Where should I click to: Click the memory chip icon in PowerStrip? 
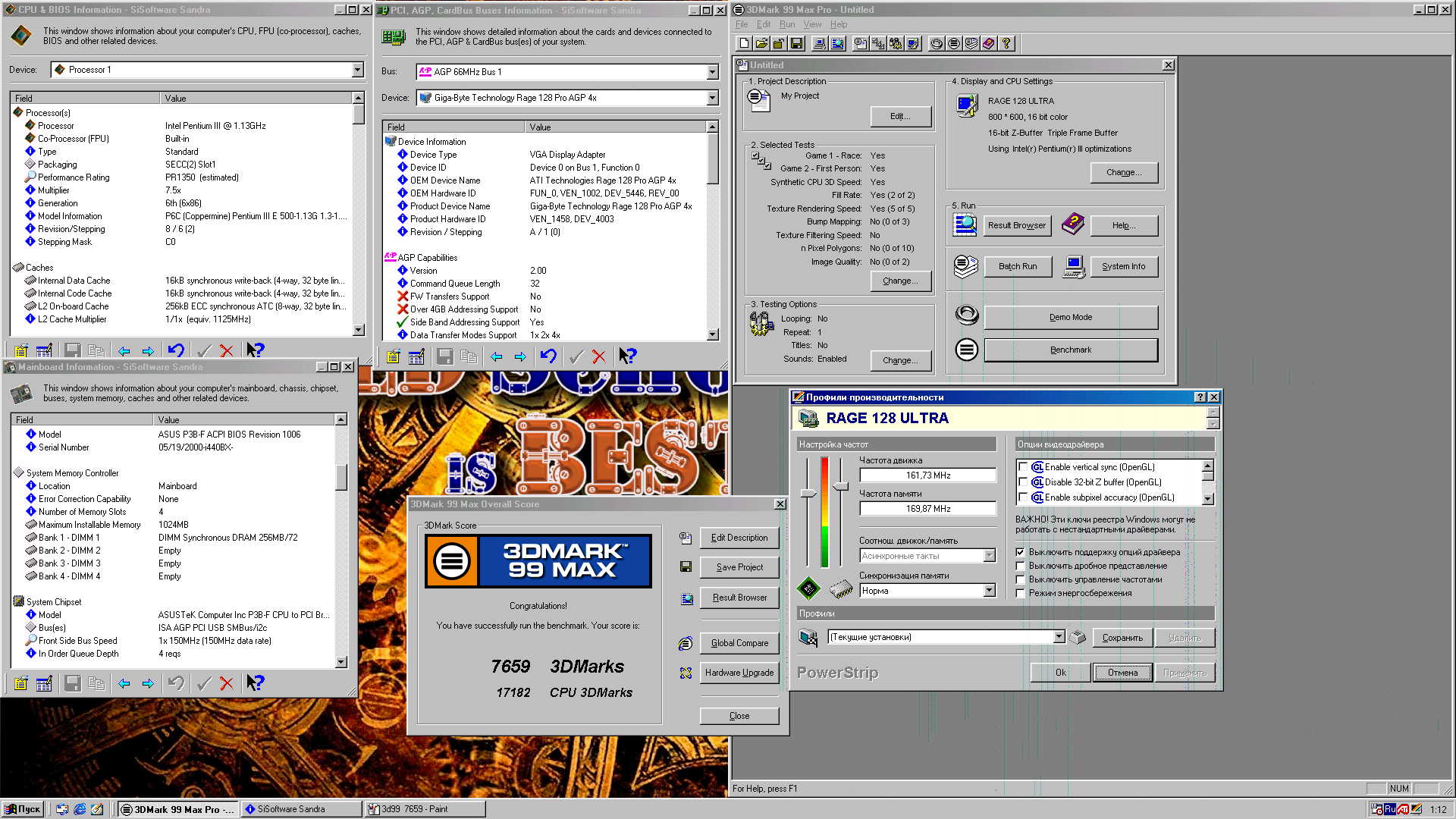840,588
